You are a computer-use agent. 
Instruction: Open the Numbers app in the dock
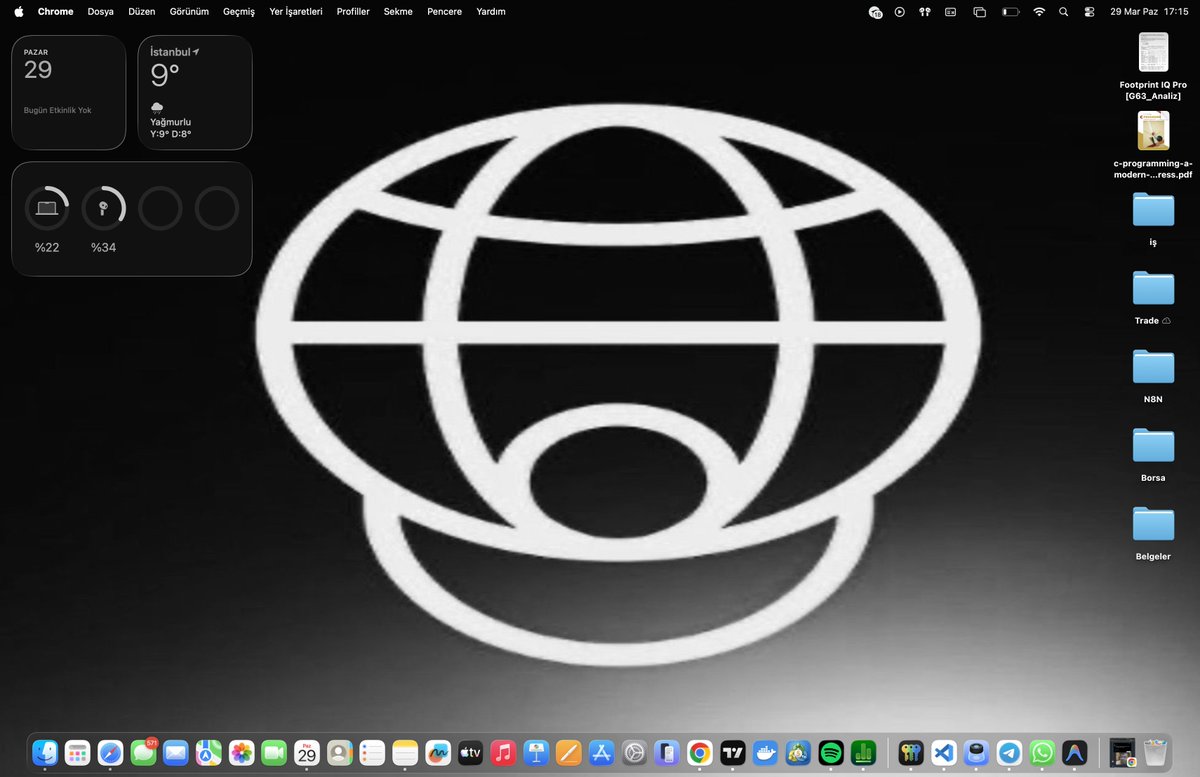pos(863,752)
